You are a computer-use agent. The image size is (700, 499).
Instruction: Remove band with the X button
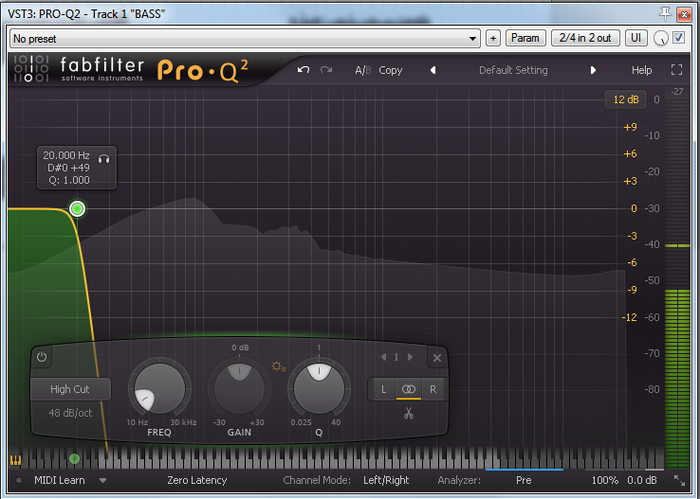(x=437, y=358)
